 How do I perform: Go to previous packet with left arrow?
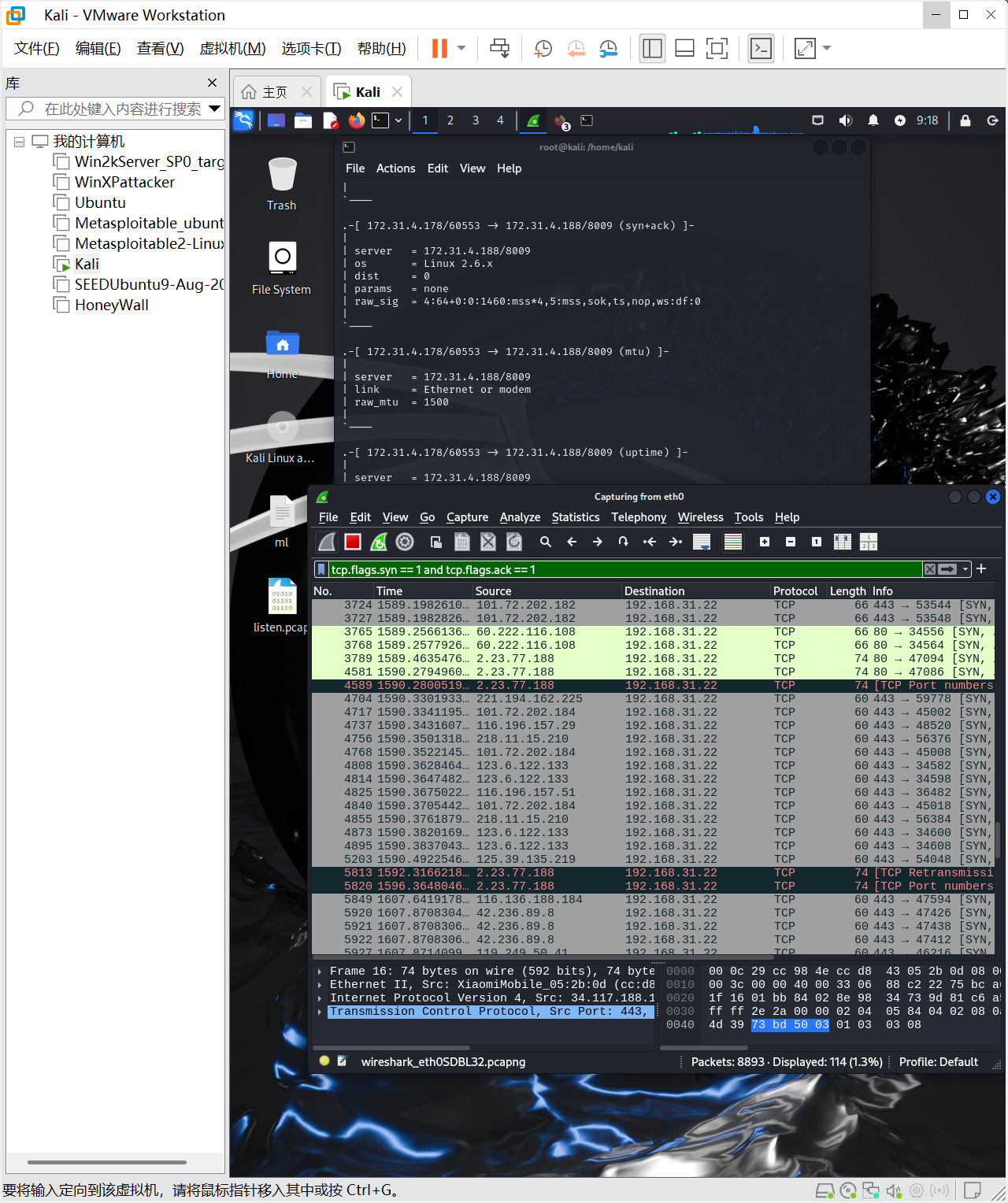572,542
